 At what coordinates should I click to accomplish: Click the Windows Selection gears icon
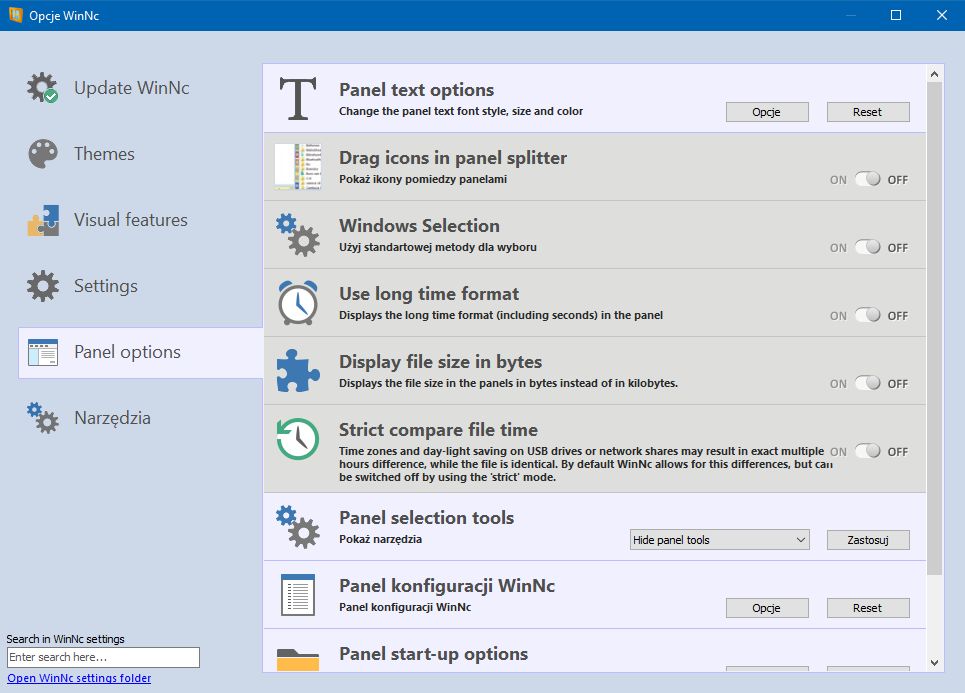coord(298,234)
